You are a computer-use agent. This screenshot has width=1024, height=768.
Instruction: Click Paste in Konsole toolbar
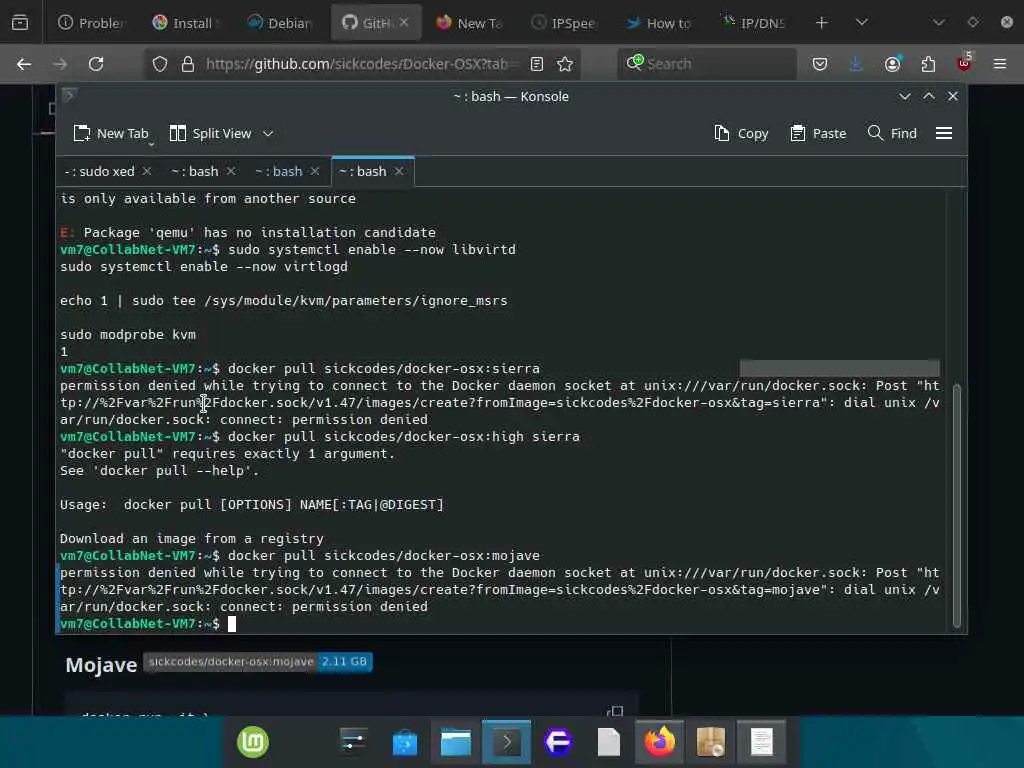pos(818,133)
